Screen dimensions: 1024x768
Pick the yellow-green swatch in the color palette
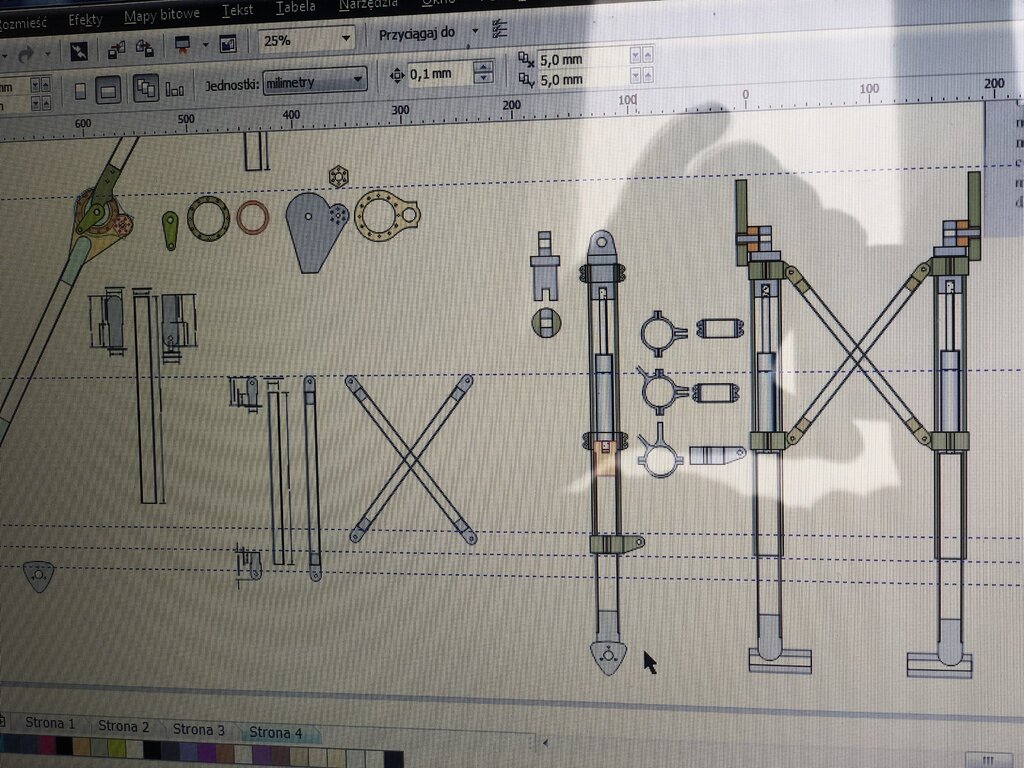(115, 748)
